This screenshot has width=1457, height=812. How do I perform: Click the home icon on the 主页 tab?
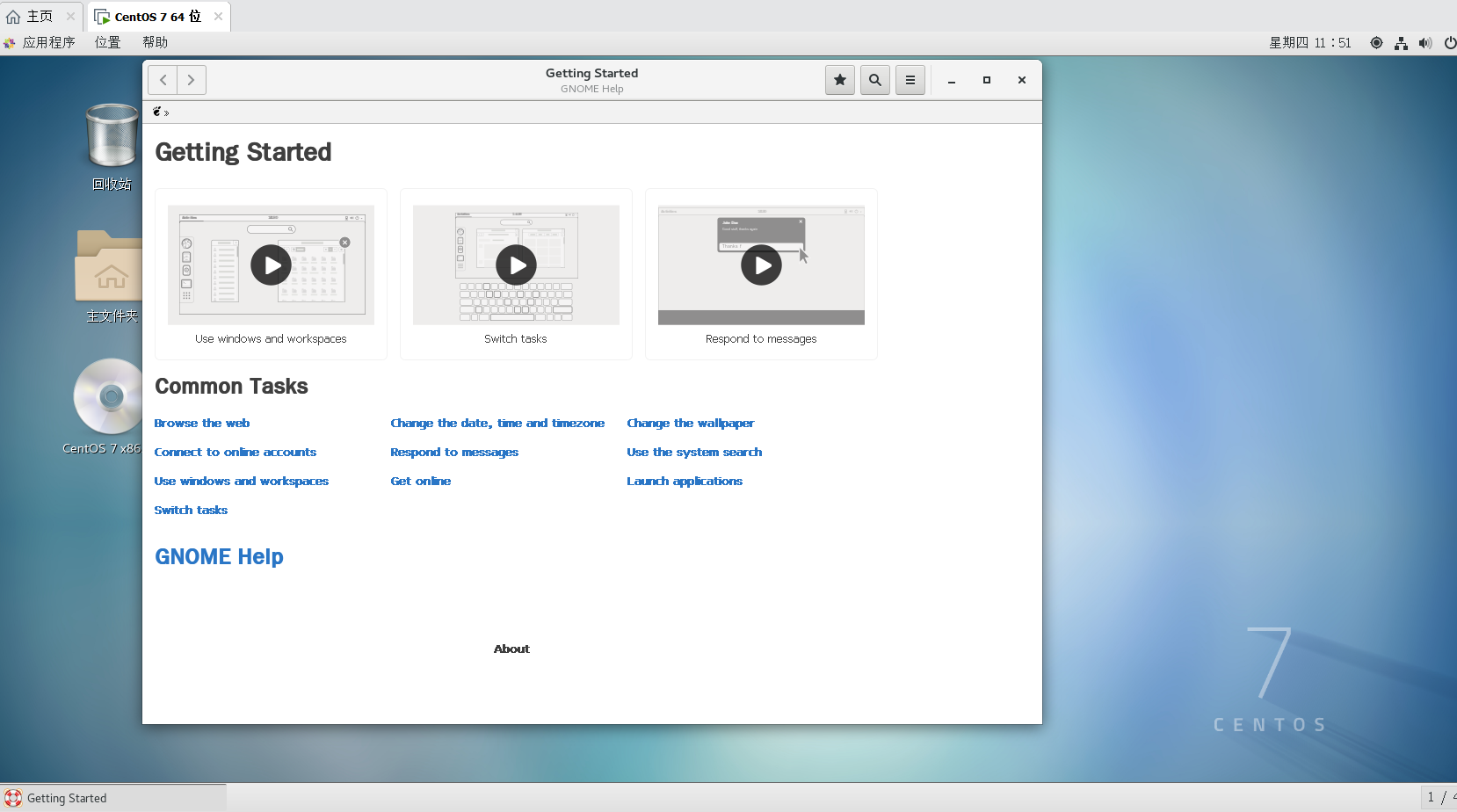pos(13,17)
